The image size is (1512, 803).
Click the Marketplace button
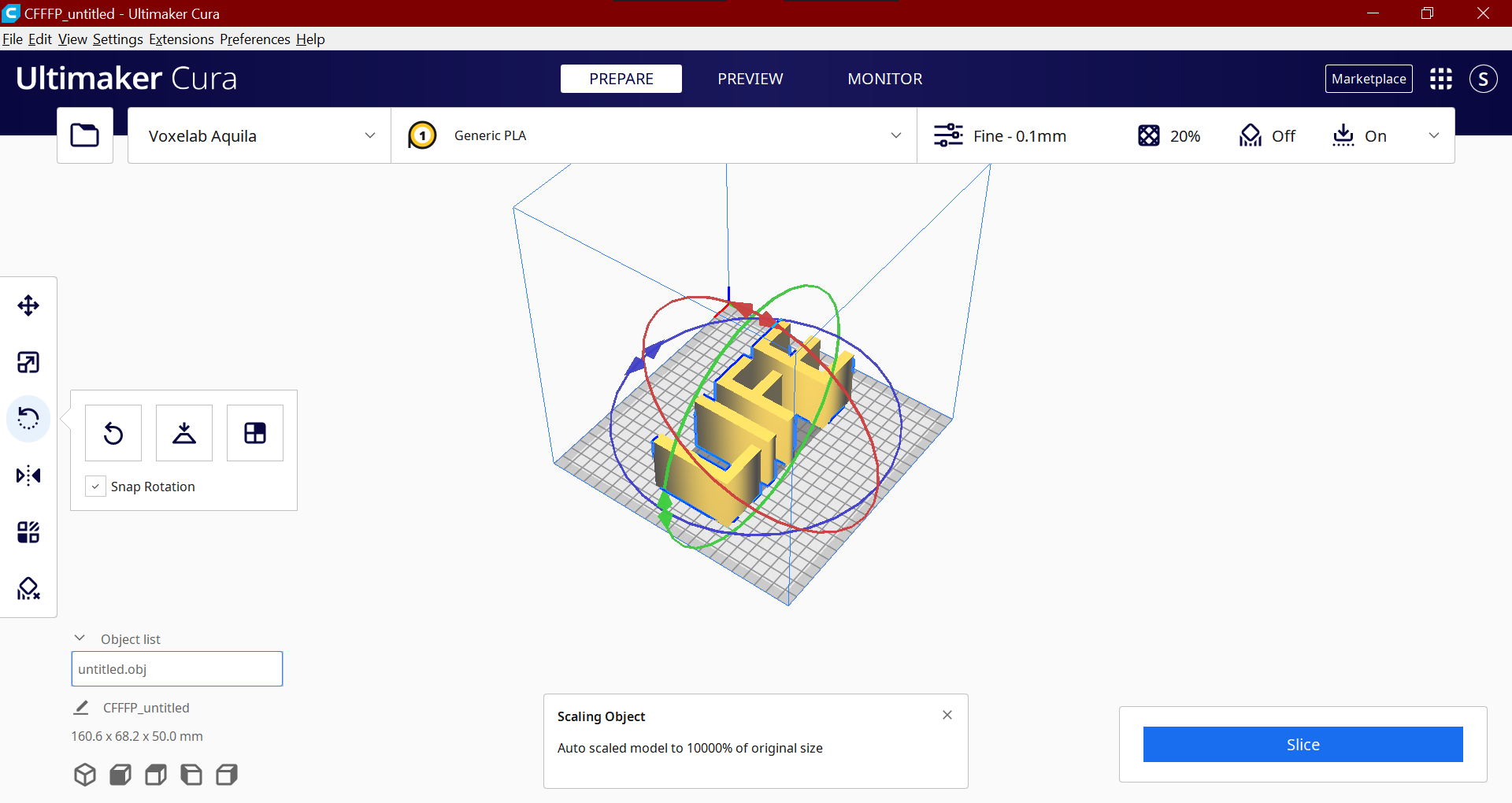pos(1369,79)
